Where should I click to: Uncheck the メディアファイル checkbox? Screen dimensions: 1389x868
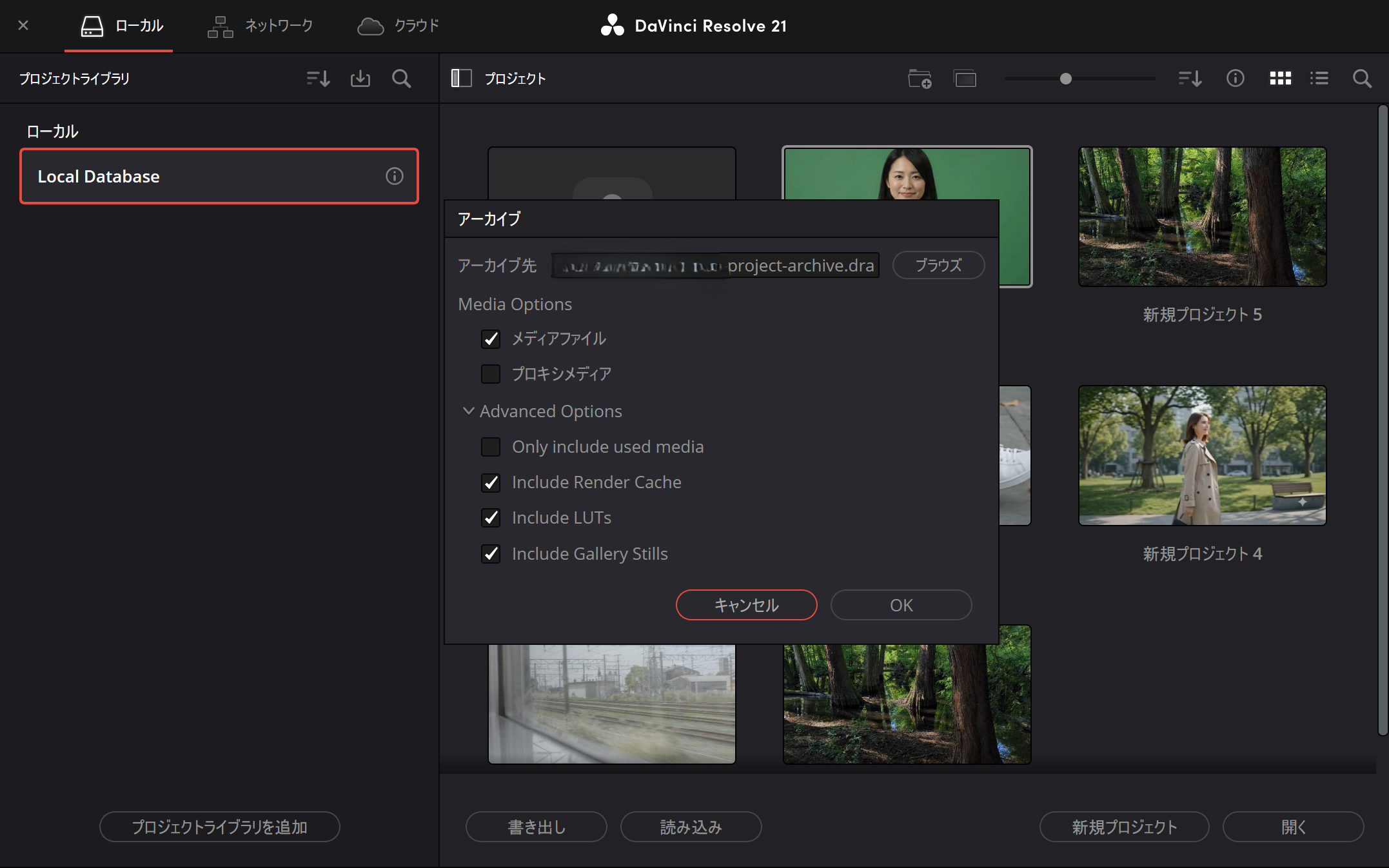[x=491, y=339]
